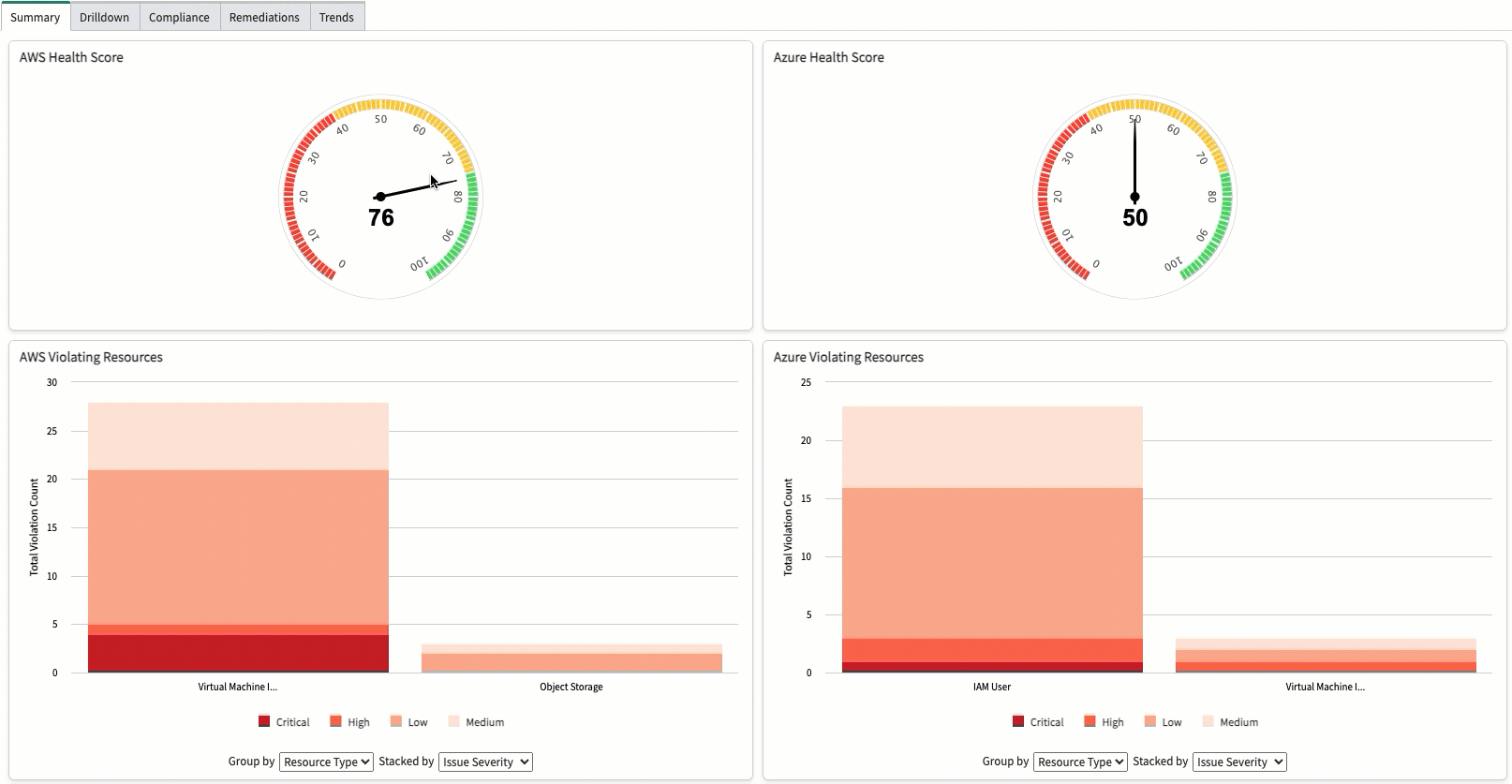This screenshot has height=784, width=1512.
Task: Click the AWS health score value 76
Action: (x=381, y=218)
